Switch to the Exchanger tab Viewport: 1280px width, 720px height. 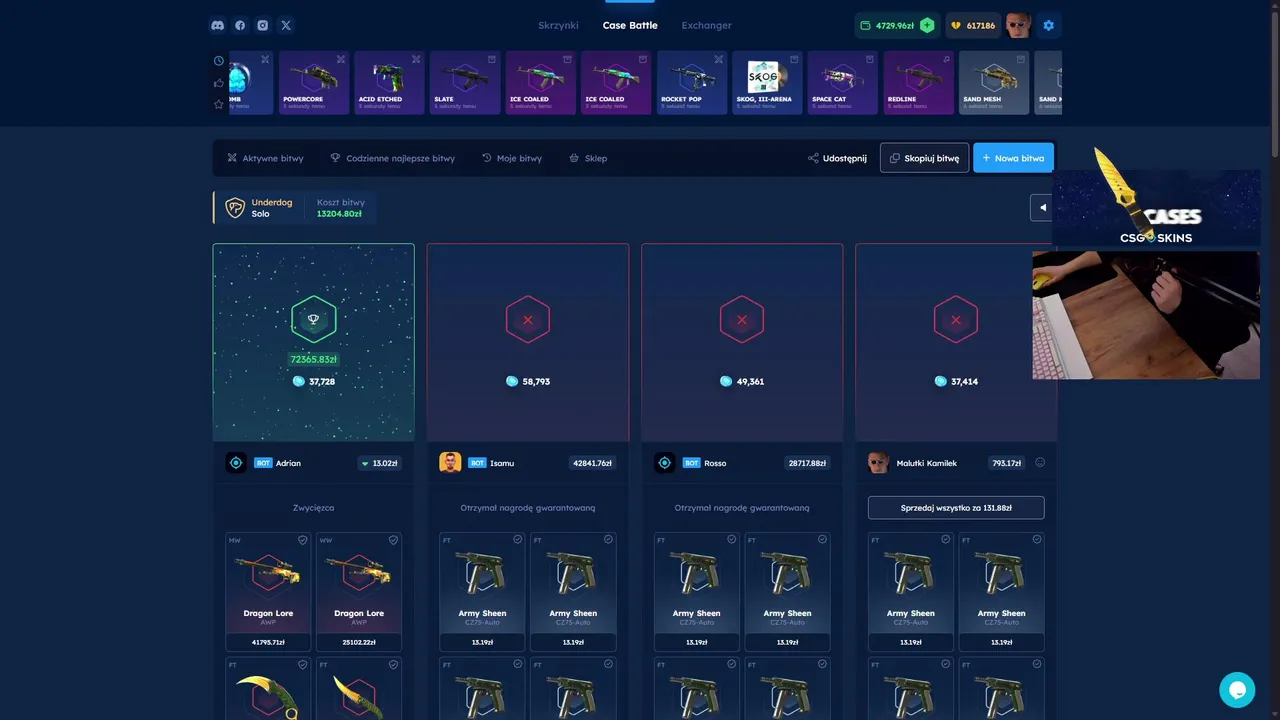[x=706, y=25]
